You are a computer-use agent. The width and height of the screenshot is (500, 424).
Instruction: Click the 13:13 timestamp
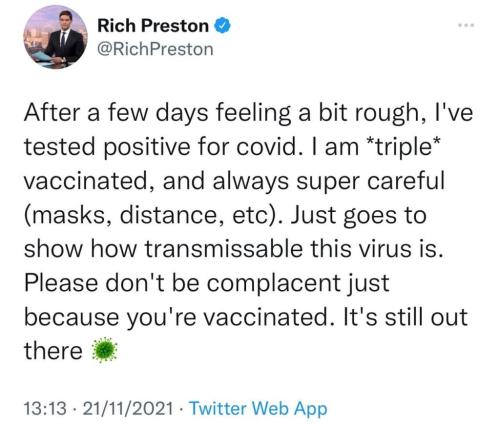(45, 408)
